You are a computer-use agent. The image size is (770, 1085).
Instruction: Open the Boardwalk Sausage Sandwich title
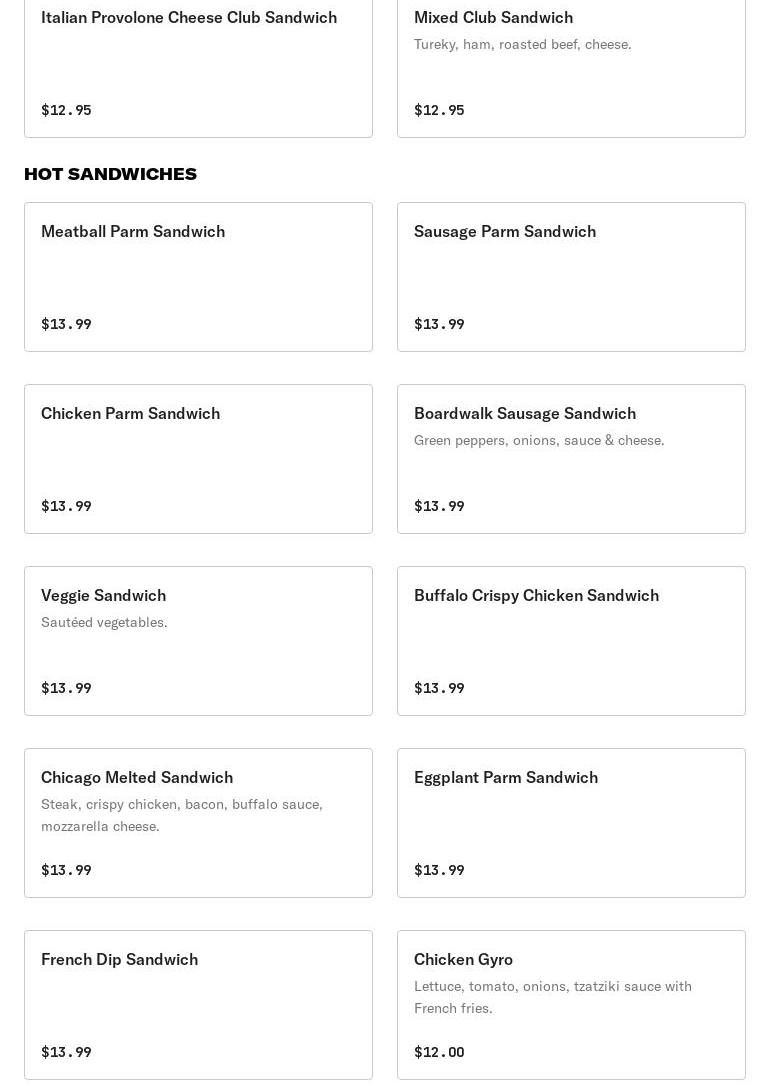tap(525, 414)
